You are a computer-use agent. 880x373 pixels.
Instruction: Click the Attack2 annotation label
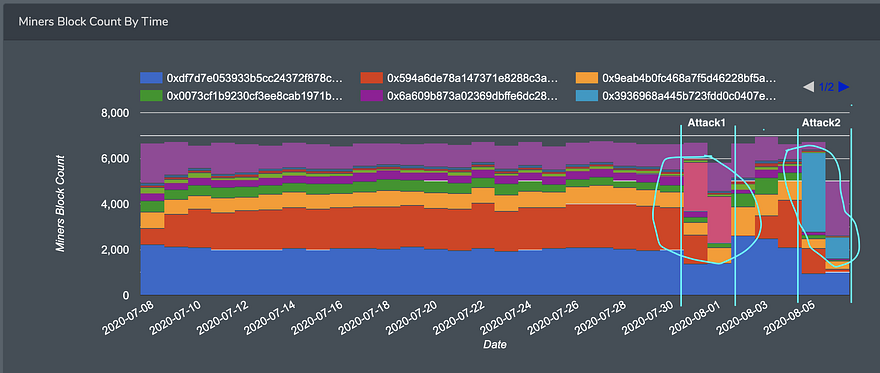click(x=821, y=122)
